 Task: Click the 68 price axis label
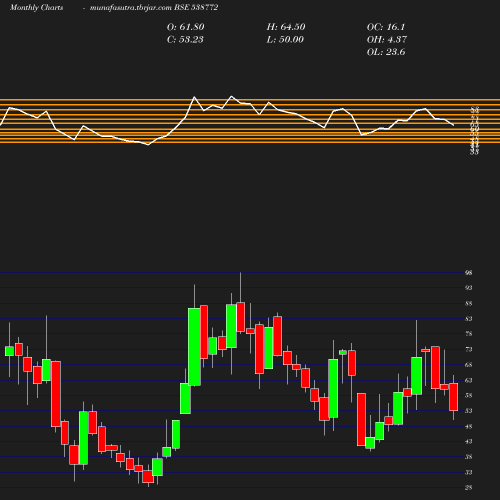[469, 365]
